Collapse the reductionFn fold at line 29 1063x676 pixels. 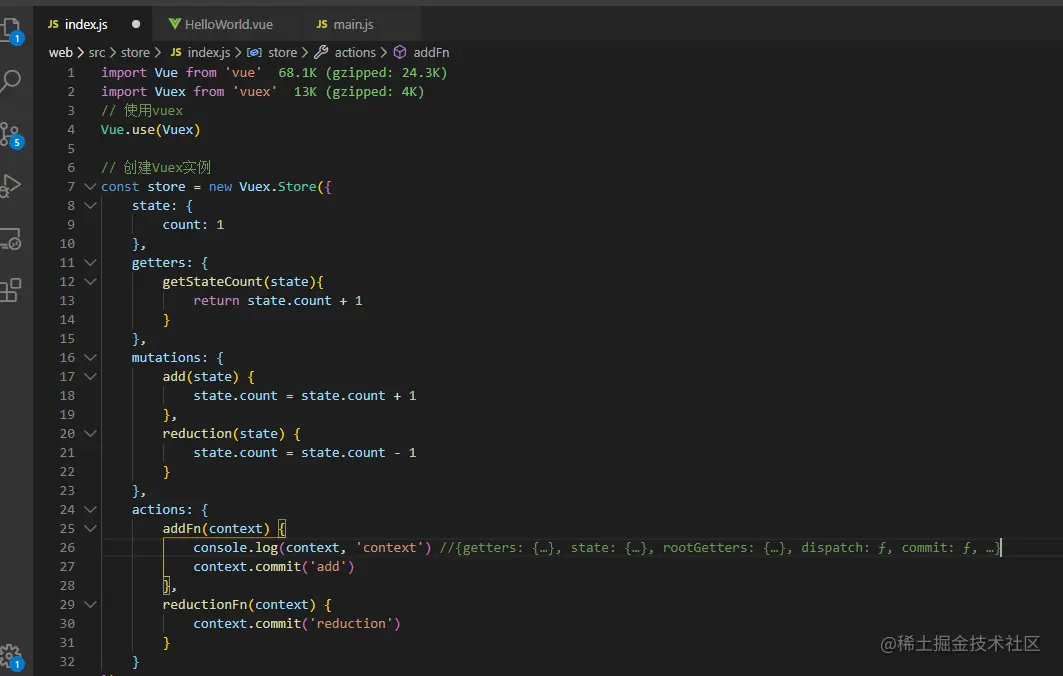89,603
